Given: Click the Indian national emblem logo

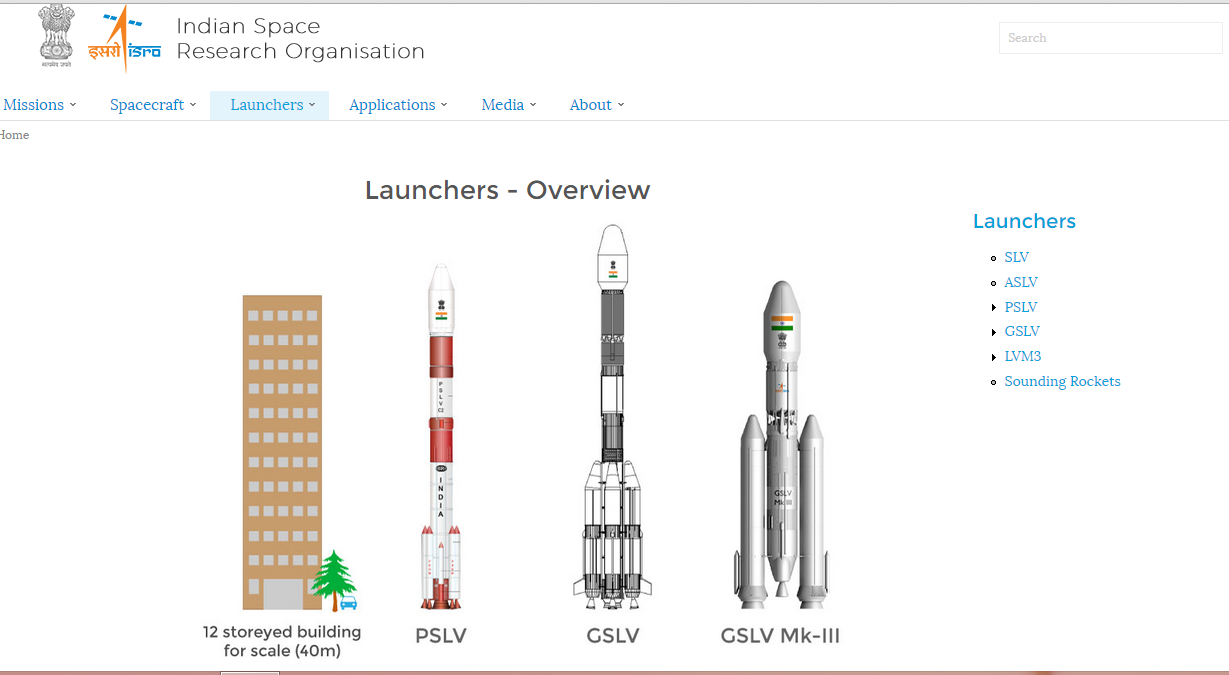Looking at the screenshot, I should (57, 36).
